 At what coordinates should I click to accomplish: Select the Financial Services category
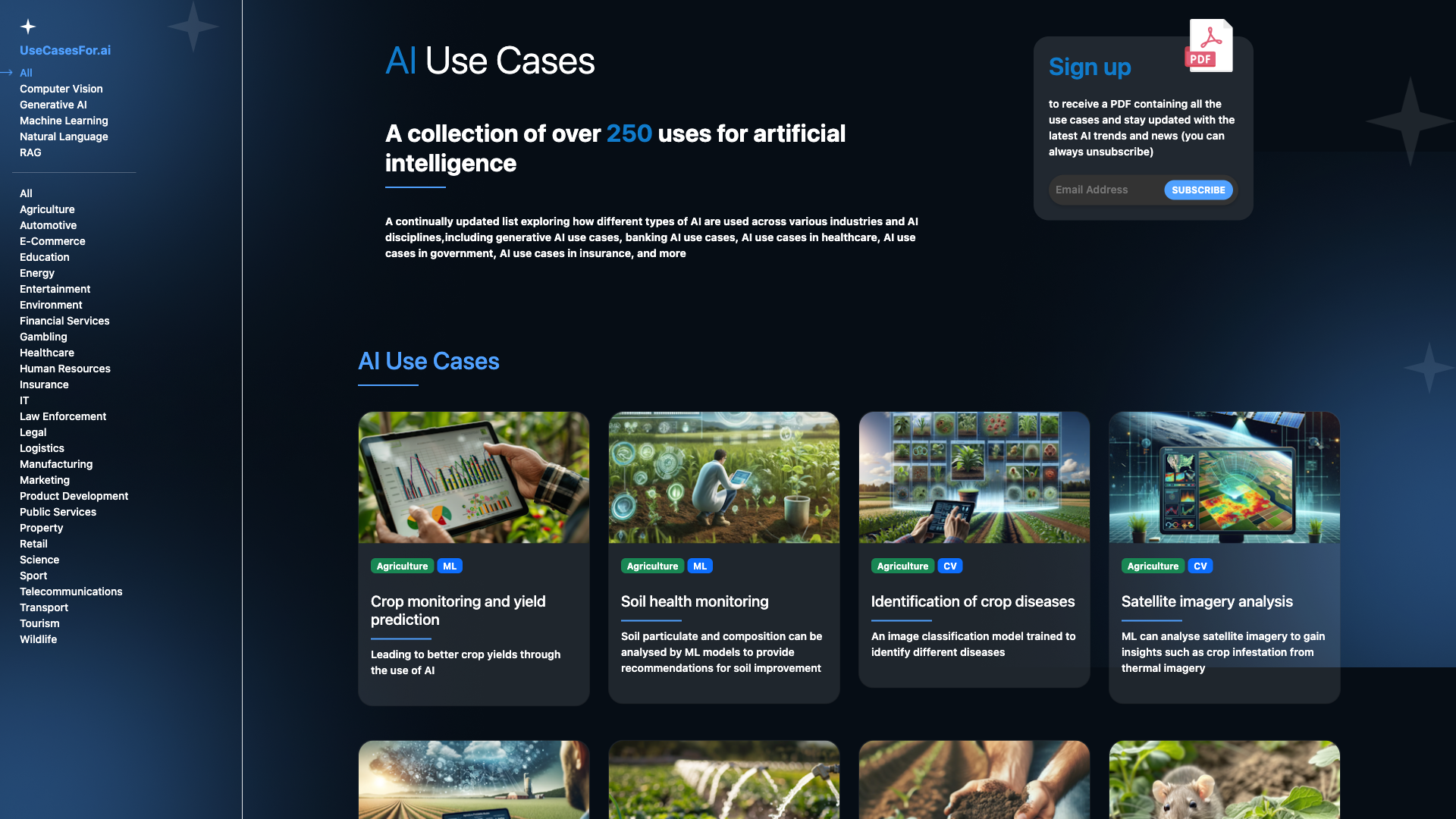point(65,321)
